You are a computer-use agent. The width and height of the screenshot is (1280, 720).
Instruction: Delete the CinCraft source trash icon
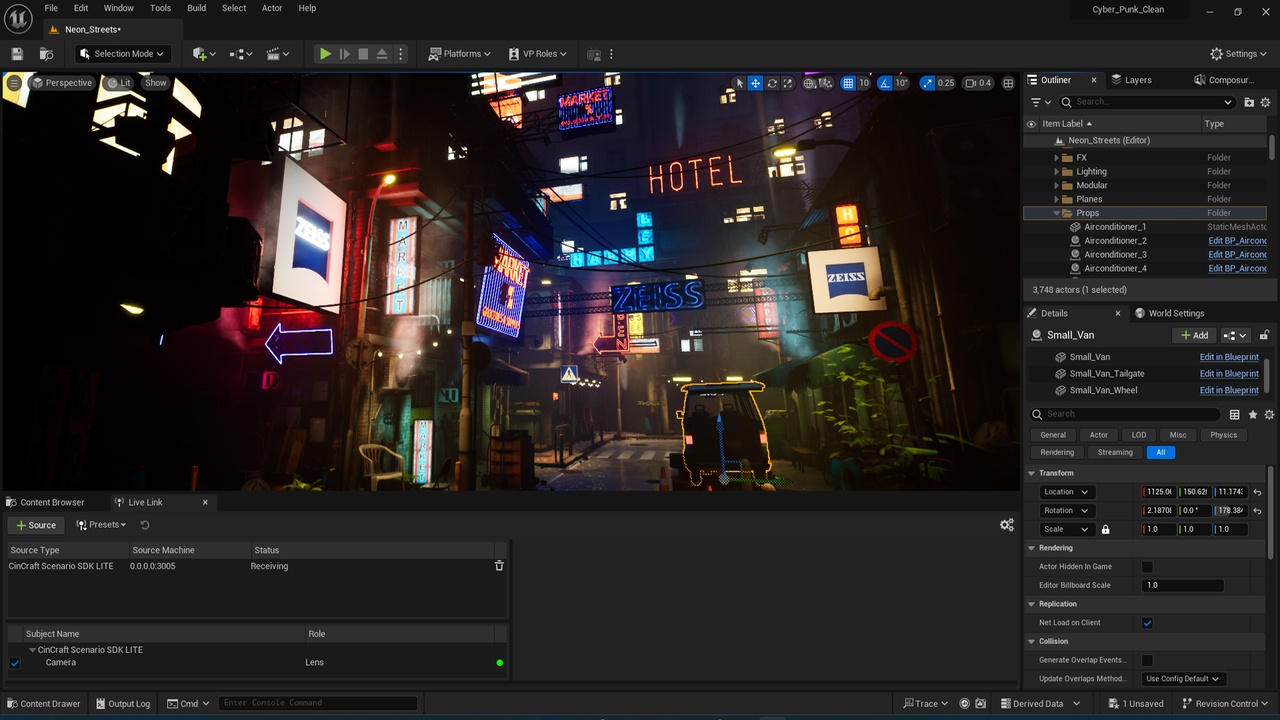pyautogui.click(x=499, y=566)
